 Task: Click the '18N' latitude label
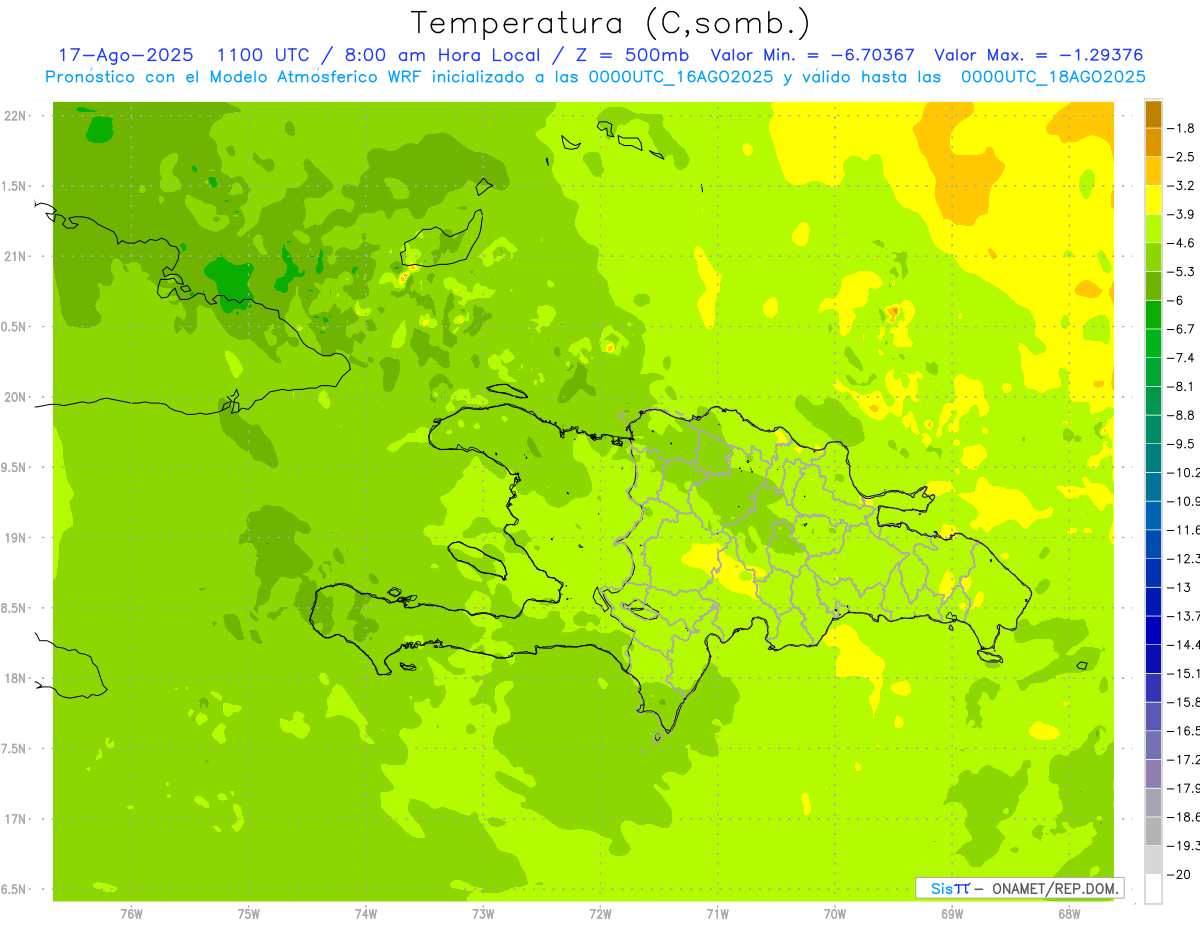[15, 679]
